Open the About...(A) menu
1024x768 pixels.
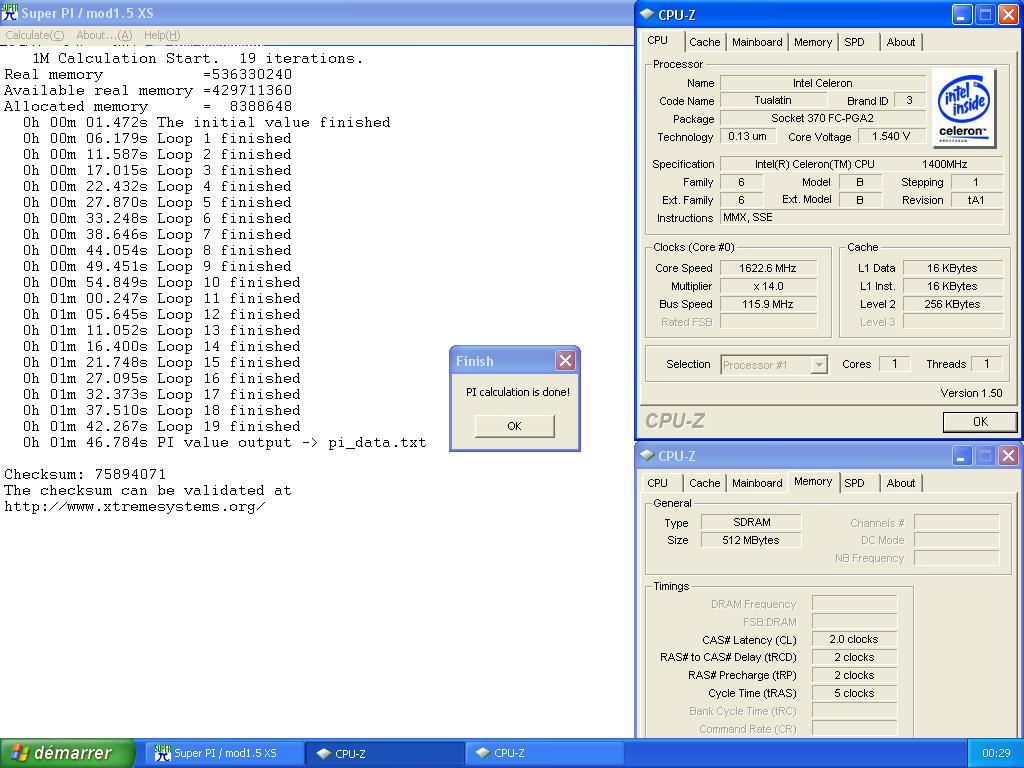coord(104,35)
